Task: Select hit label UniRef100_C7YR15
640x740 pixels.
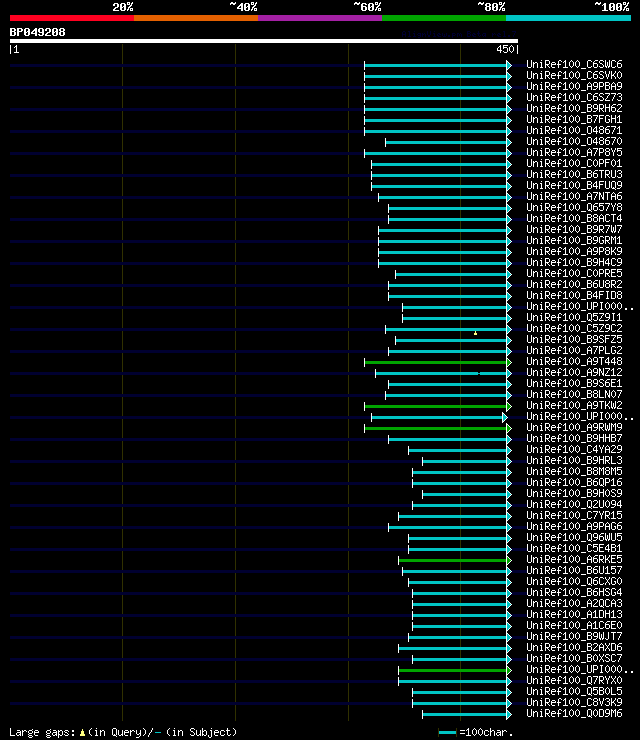Action: click(x=574, y=516)
